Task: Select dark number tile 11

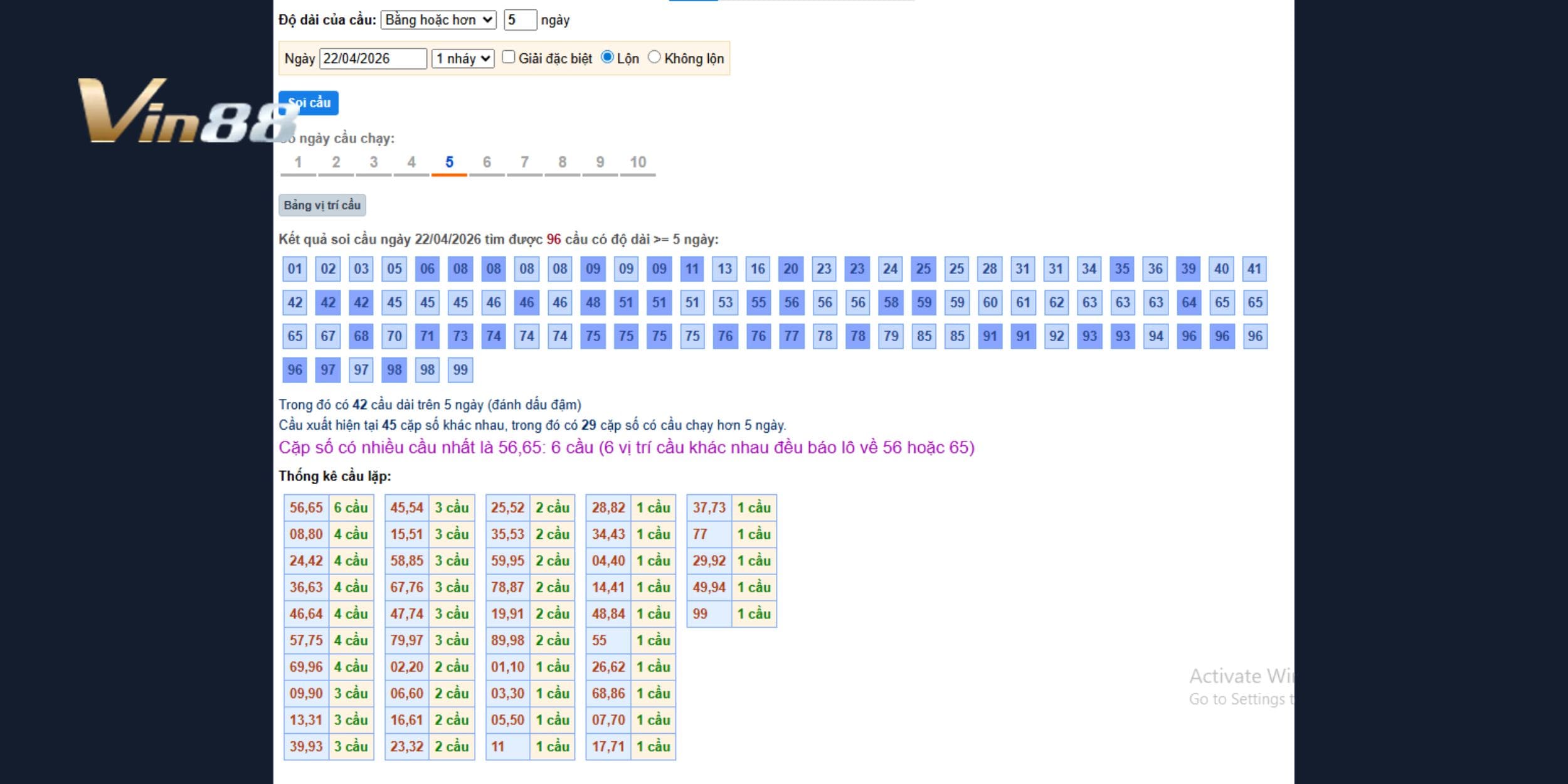Action: click(x=692, y=269)
